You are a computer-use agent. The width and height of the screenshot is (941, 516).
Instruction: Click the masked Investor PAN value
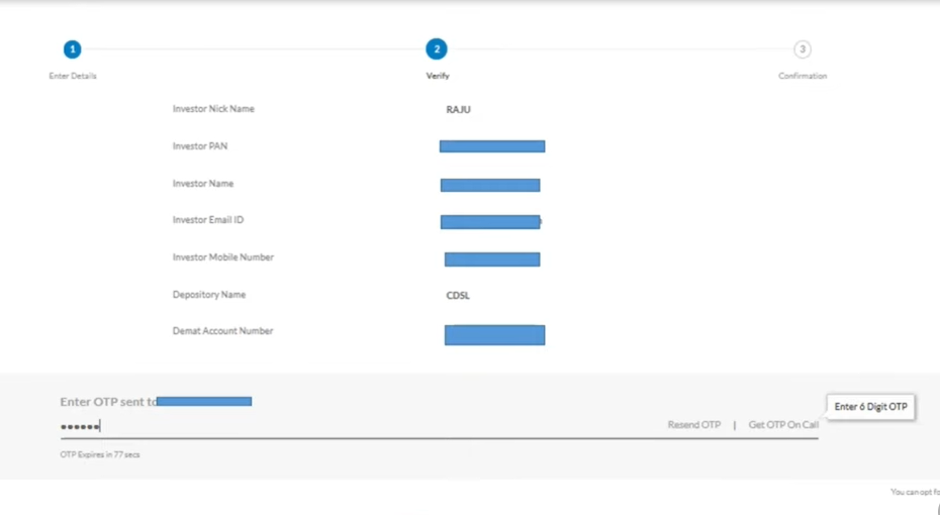click(492, 147)
